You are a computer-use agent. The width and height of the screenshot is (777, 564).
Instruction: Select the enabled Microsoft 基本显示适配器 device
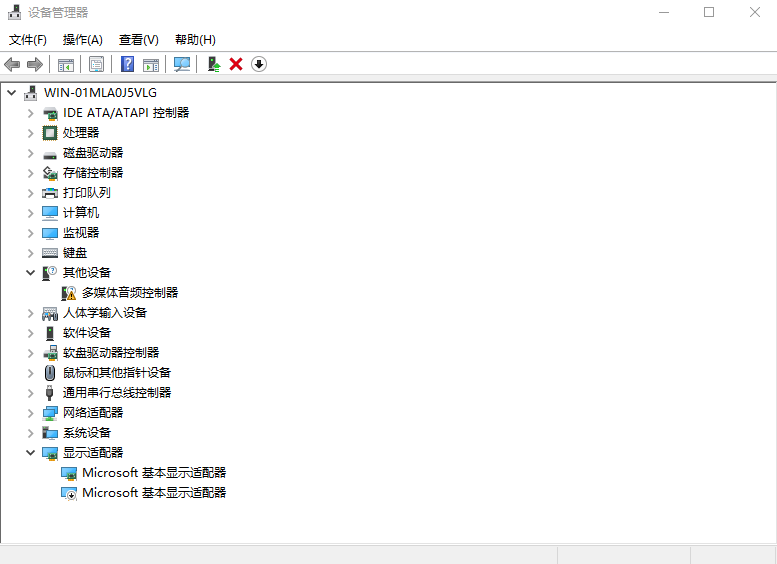click(x=154, y=473)
